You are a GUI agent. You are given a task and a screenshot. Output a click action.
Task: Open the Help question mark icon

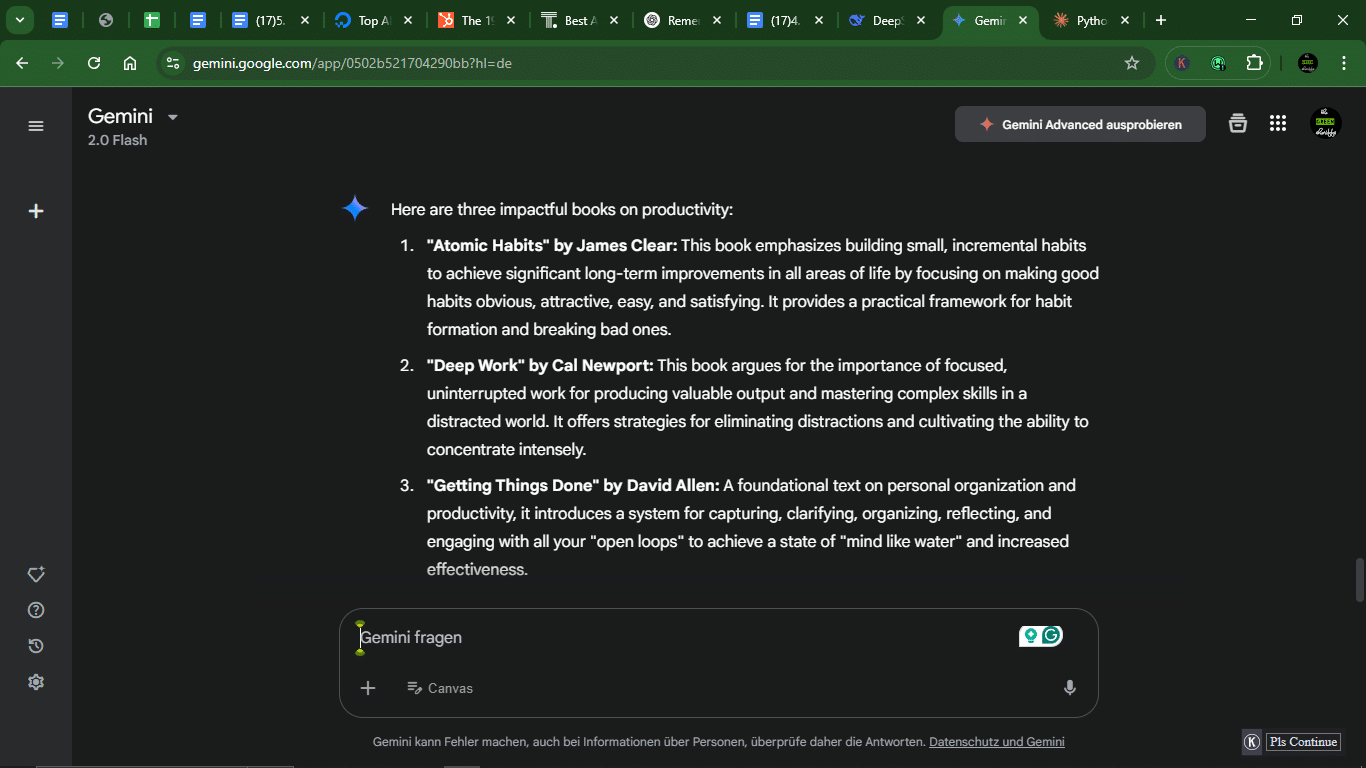(x=36, y=610)
